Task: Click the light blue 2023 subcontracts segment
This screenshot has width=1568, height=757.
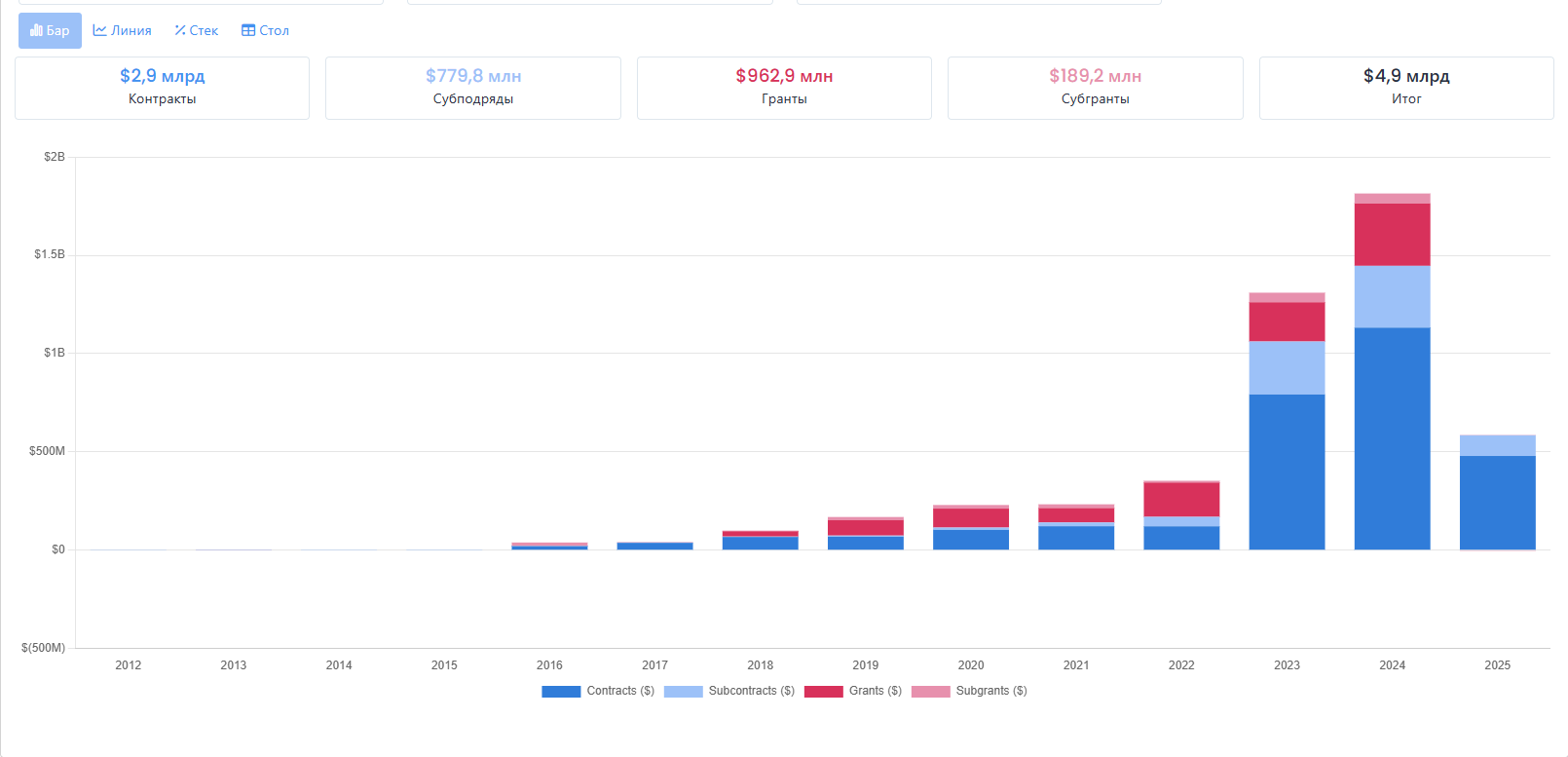Action: coord(1287,367)
